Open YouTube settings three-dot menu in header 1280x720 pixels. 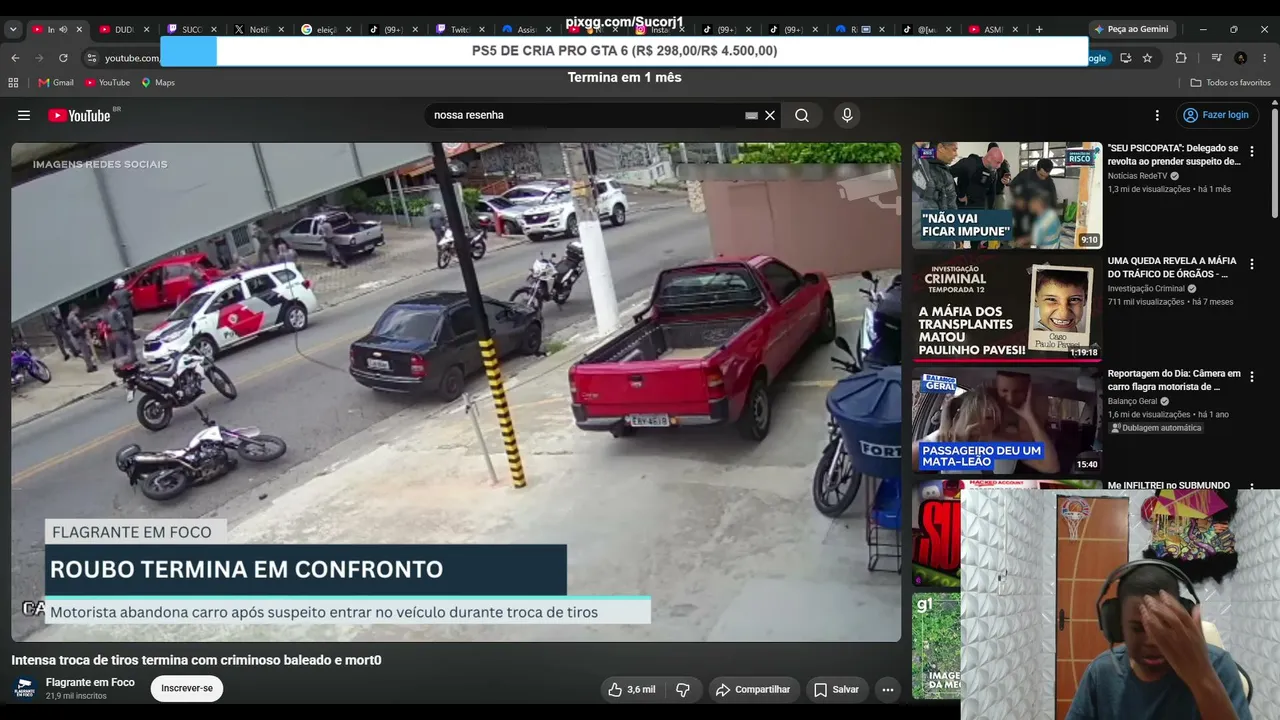pyautogui.click(x=1157, y=115)
